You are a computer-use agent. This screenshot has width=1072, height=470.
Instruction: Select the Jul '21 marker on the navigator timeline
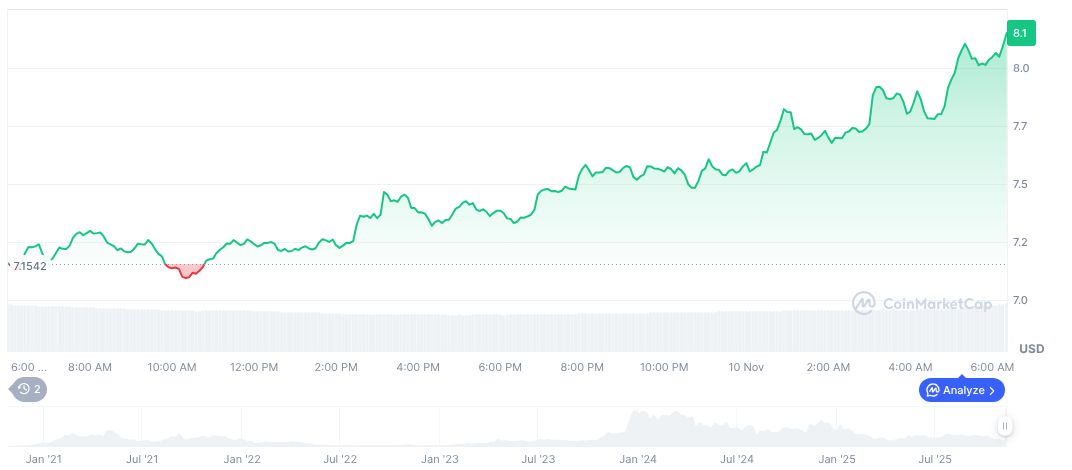pos(143,460)
